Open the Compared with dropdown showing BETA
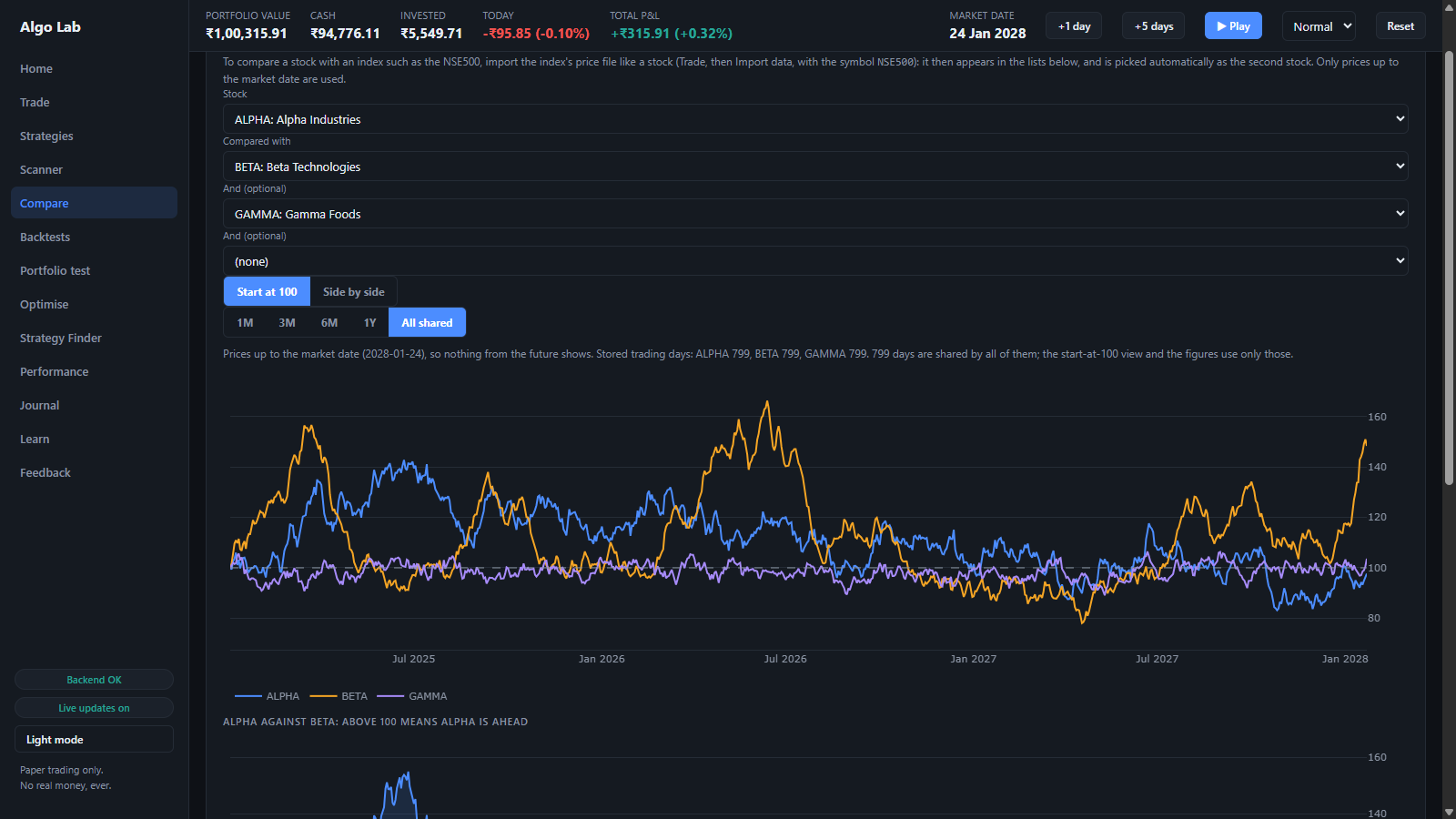The image size is (1456, 819). (x=815, y=167)
